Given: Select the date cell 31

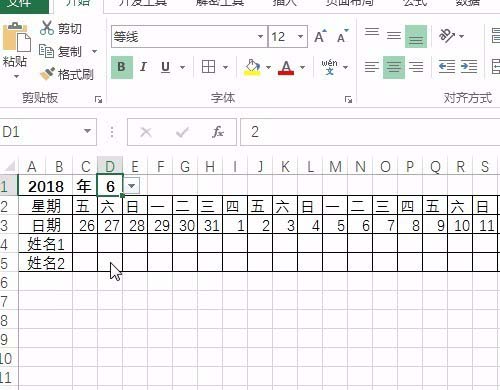Looking at the screenshot, I should tap(210, 225).
